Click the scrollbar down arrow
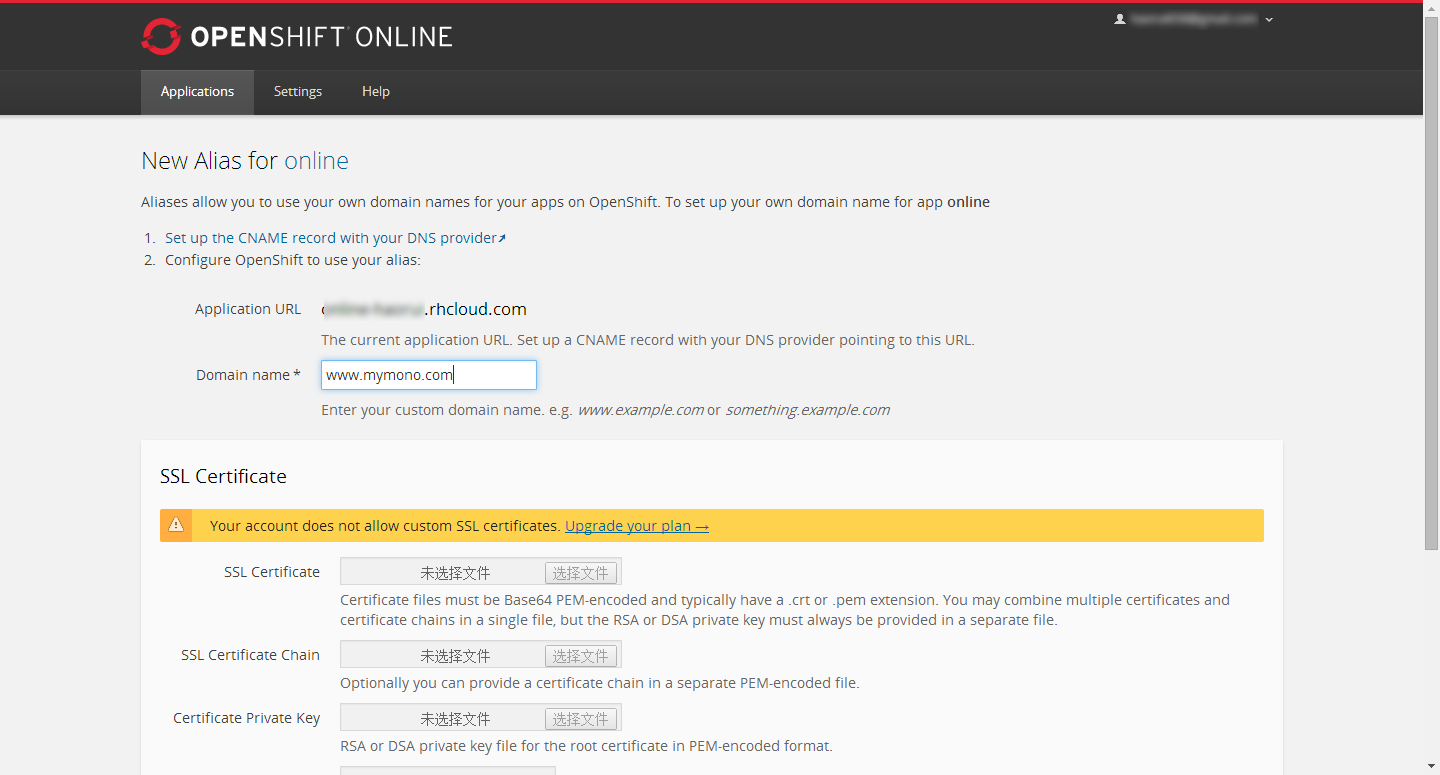Image resolution: width=1440 pixels, height=775 pixels. [x=1431, y=767]
